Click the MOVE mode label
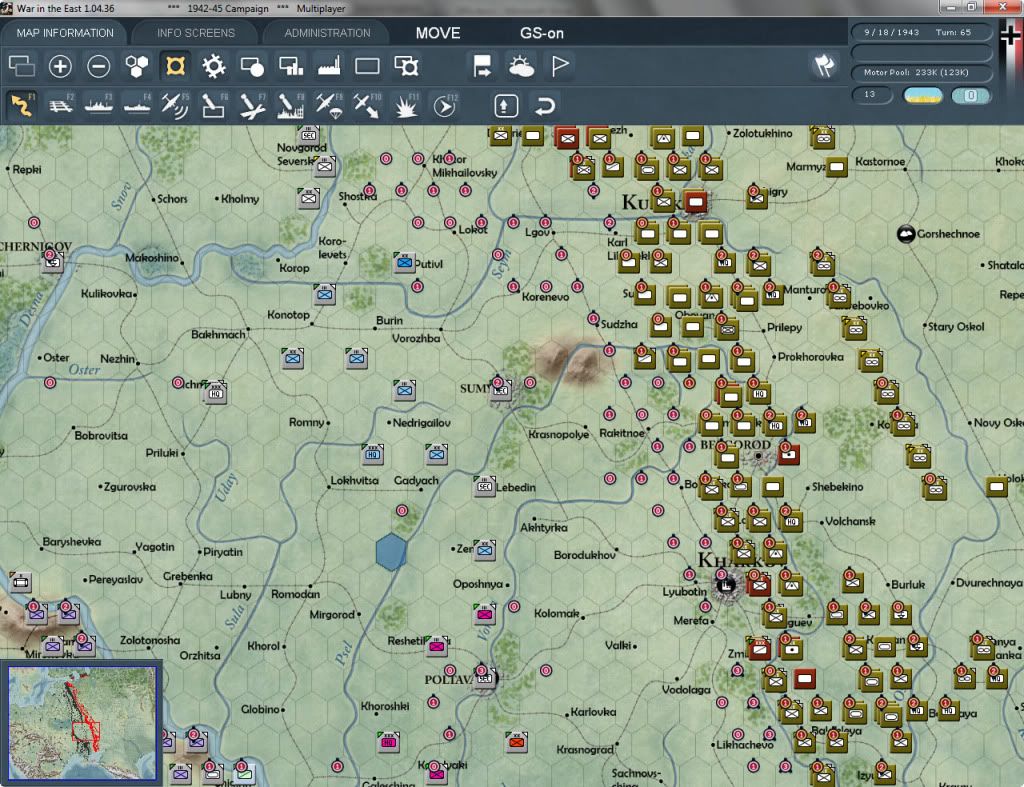This screenshot has width=1024, height=787. tap(438, 33)
